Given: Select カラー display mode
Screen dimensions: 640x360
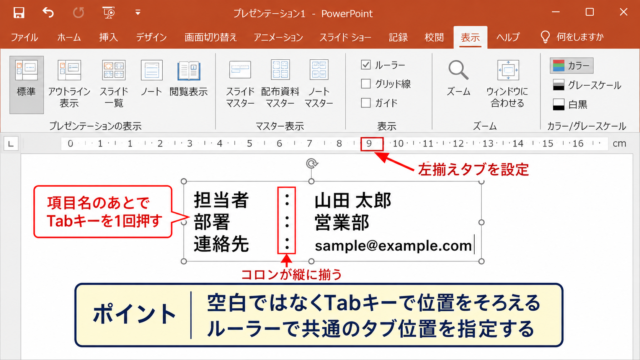Looking at the screenshot, I should [571, 66].
